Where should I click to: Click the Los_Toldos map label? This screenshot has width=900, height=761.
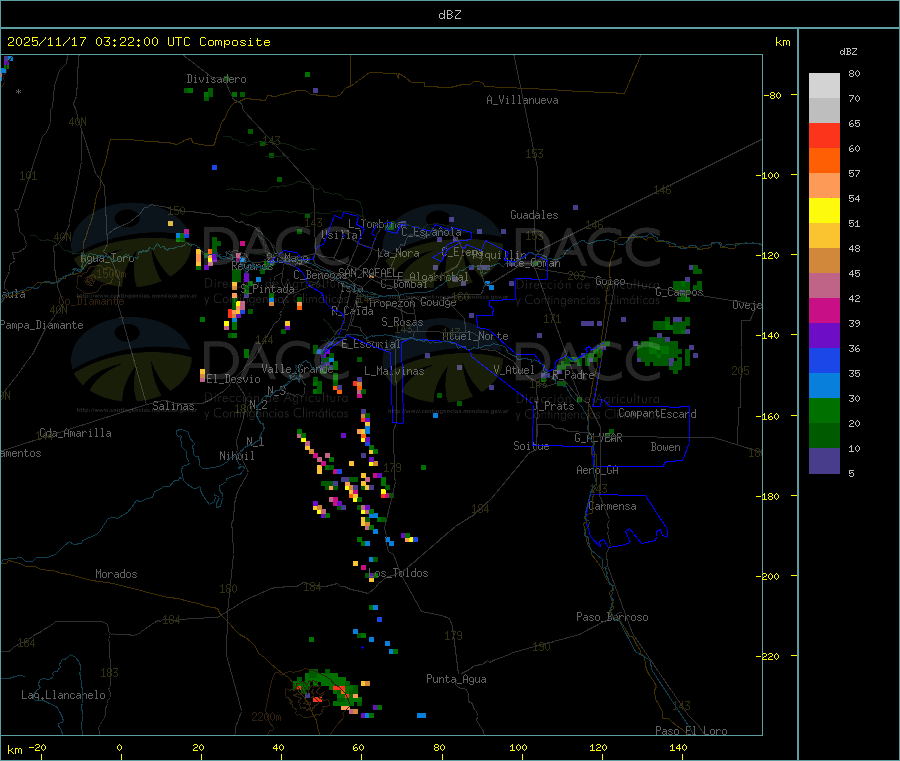398,573
